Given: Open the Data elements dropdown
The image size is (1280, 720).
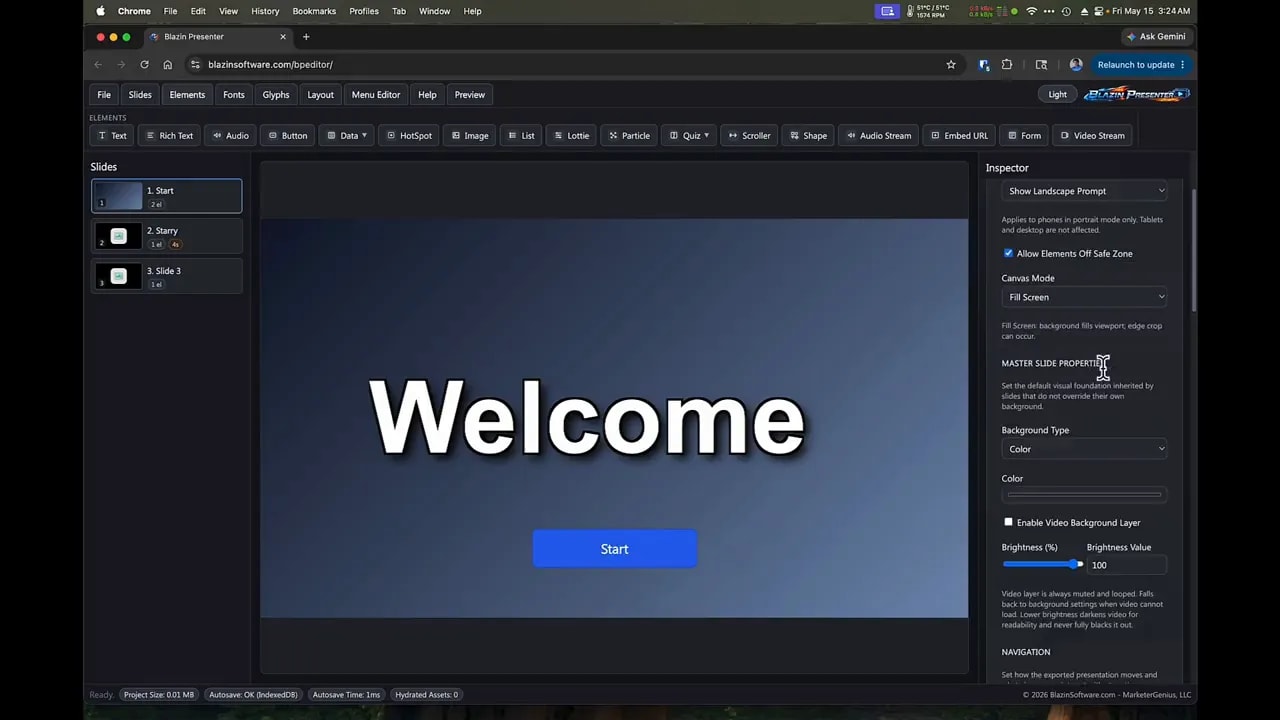Looking at the screenshot, I should tap(346, 136).
